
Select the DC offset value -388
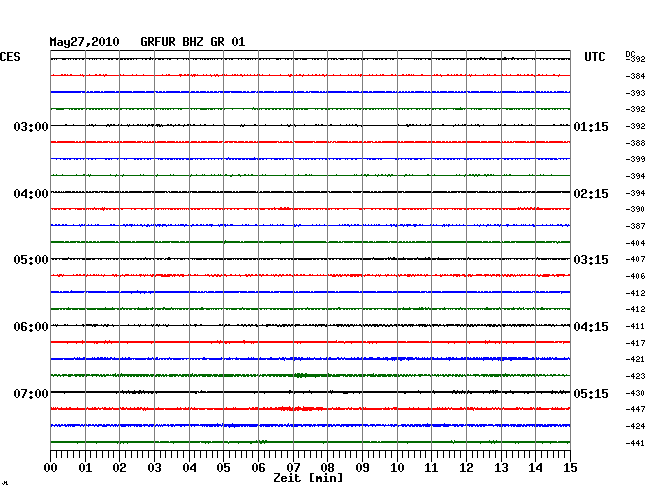[x=635, y=143]
